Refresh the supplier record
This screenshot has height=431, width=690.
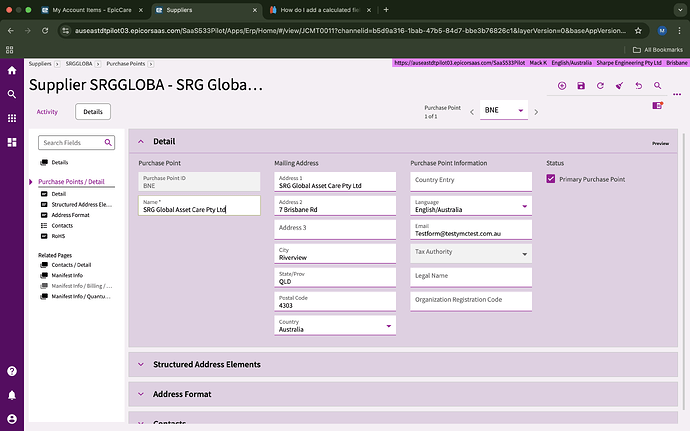point(600,86)
